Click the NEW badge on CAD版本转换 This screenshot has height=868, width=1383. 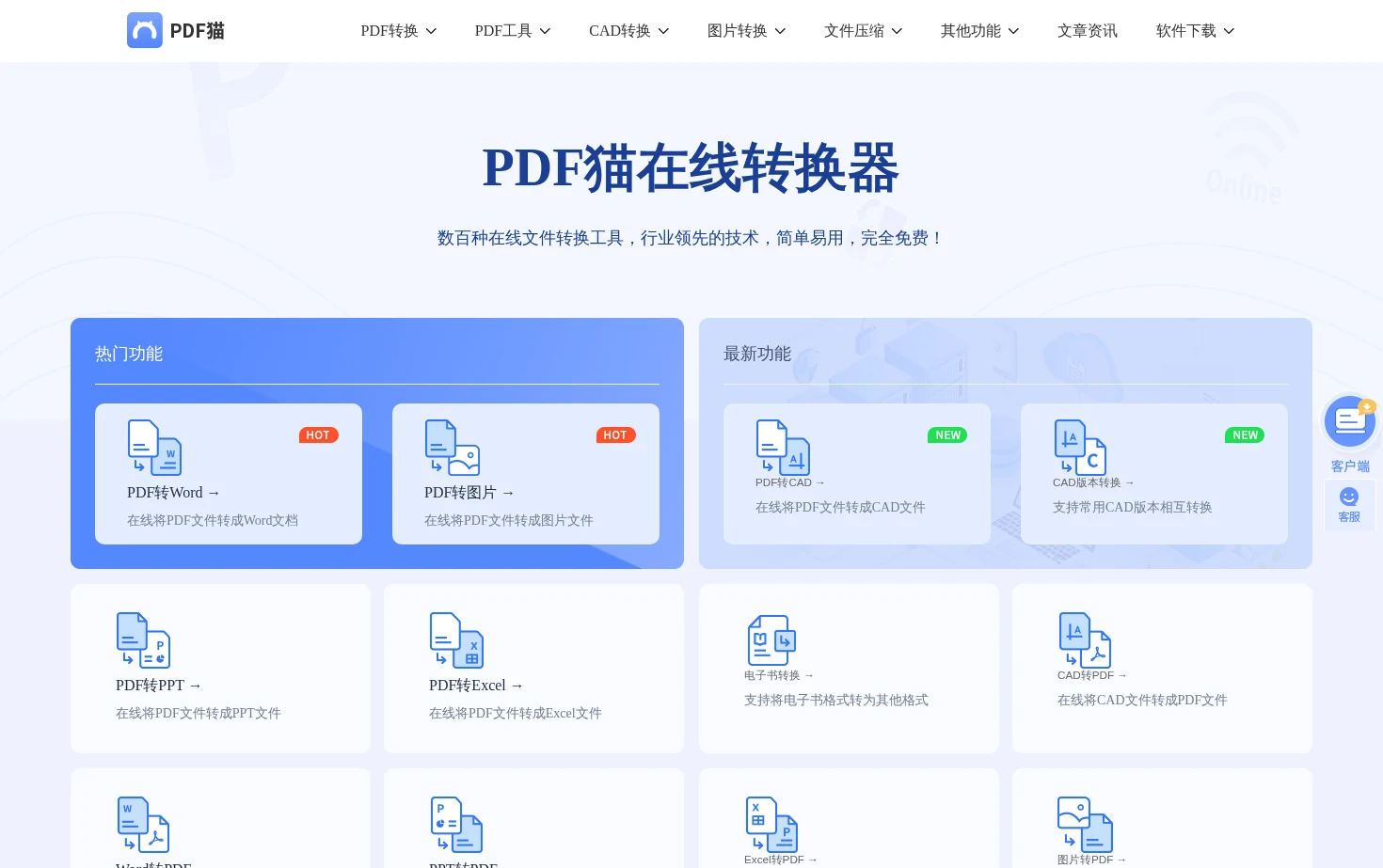(x=1245, y=435)
